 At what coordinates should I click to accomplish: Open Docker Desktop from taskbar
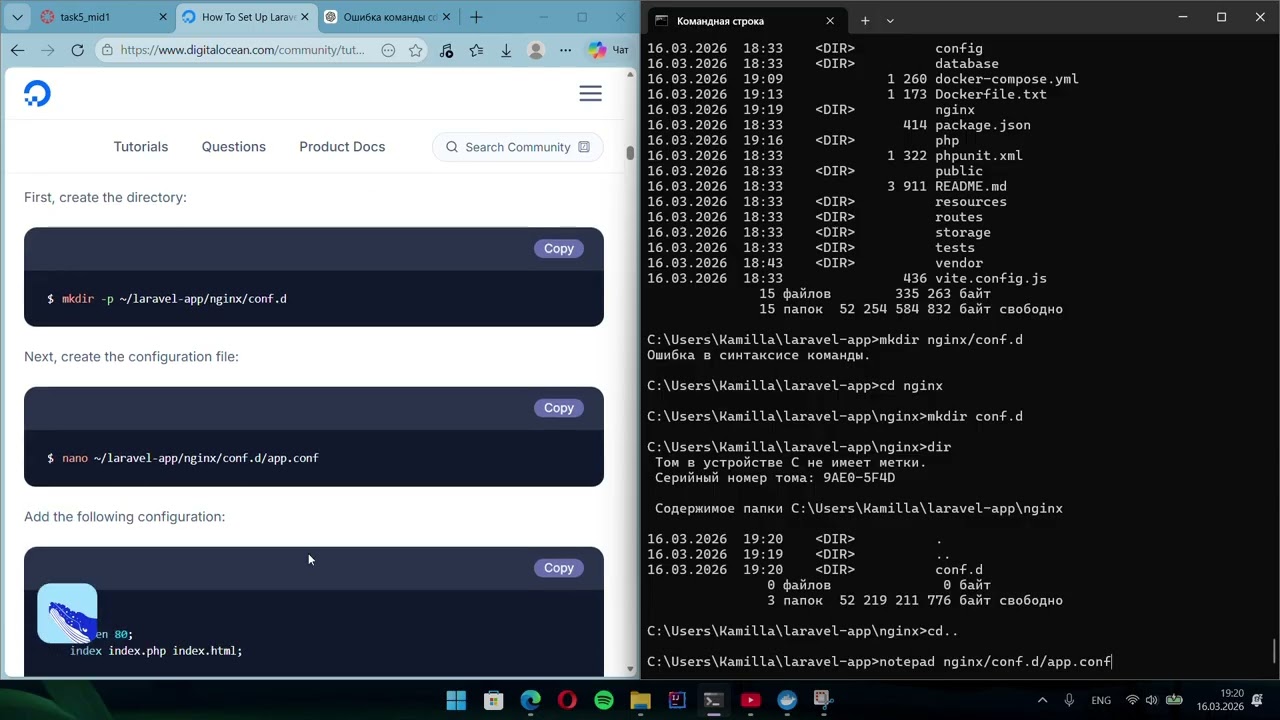point(787,700)
